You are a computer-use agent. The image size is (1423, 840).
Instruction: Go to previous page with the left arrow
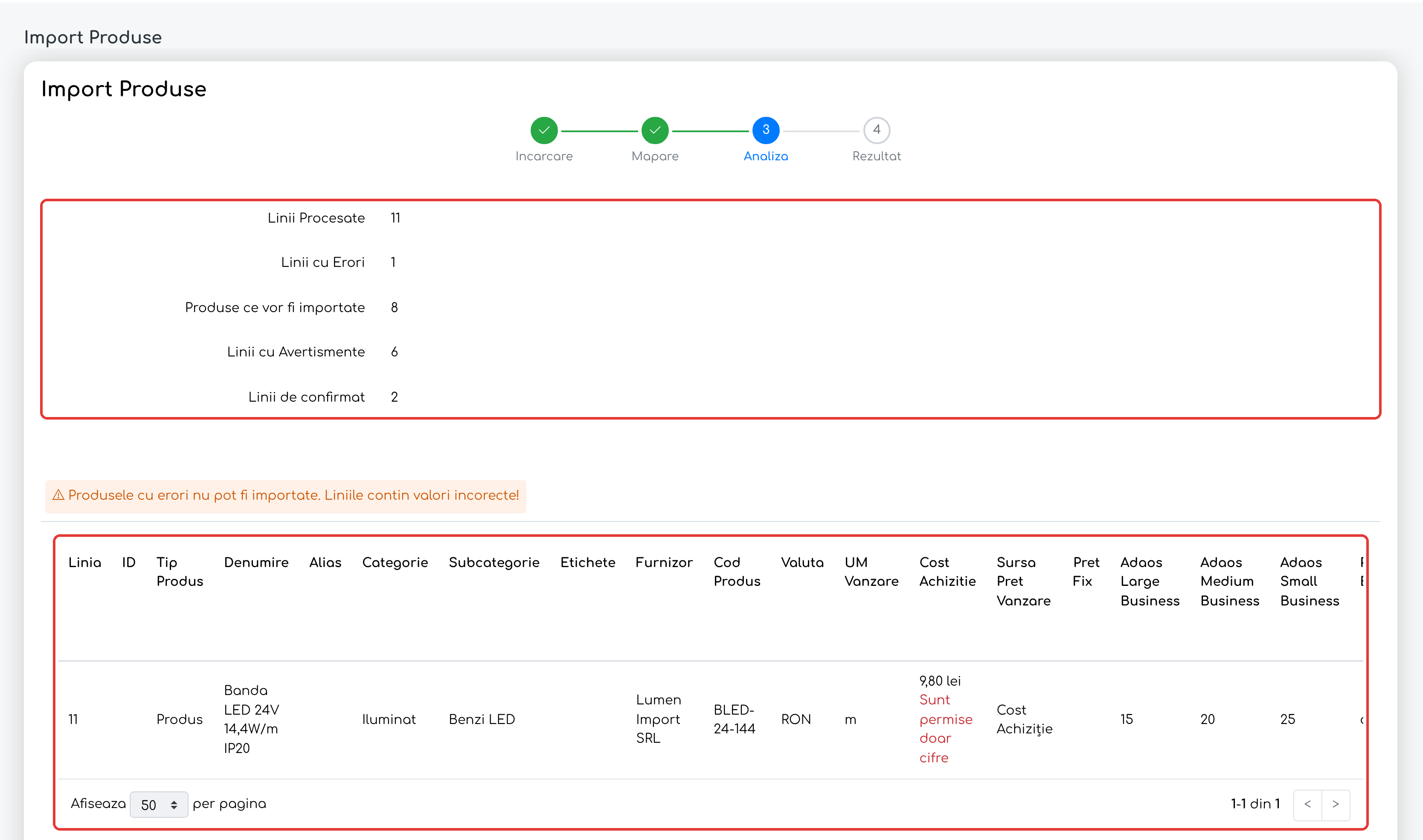pos(1307,804)
